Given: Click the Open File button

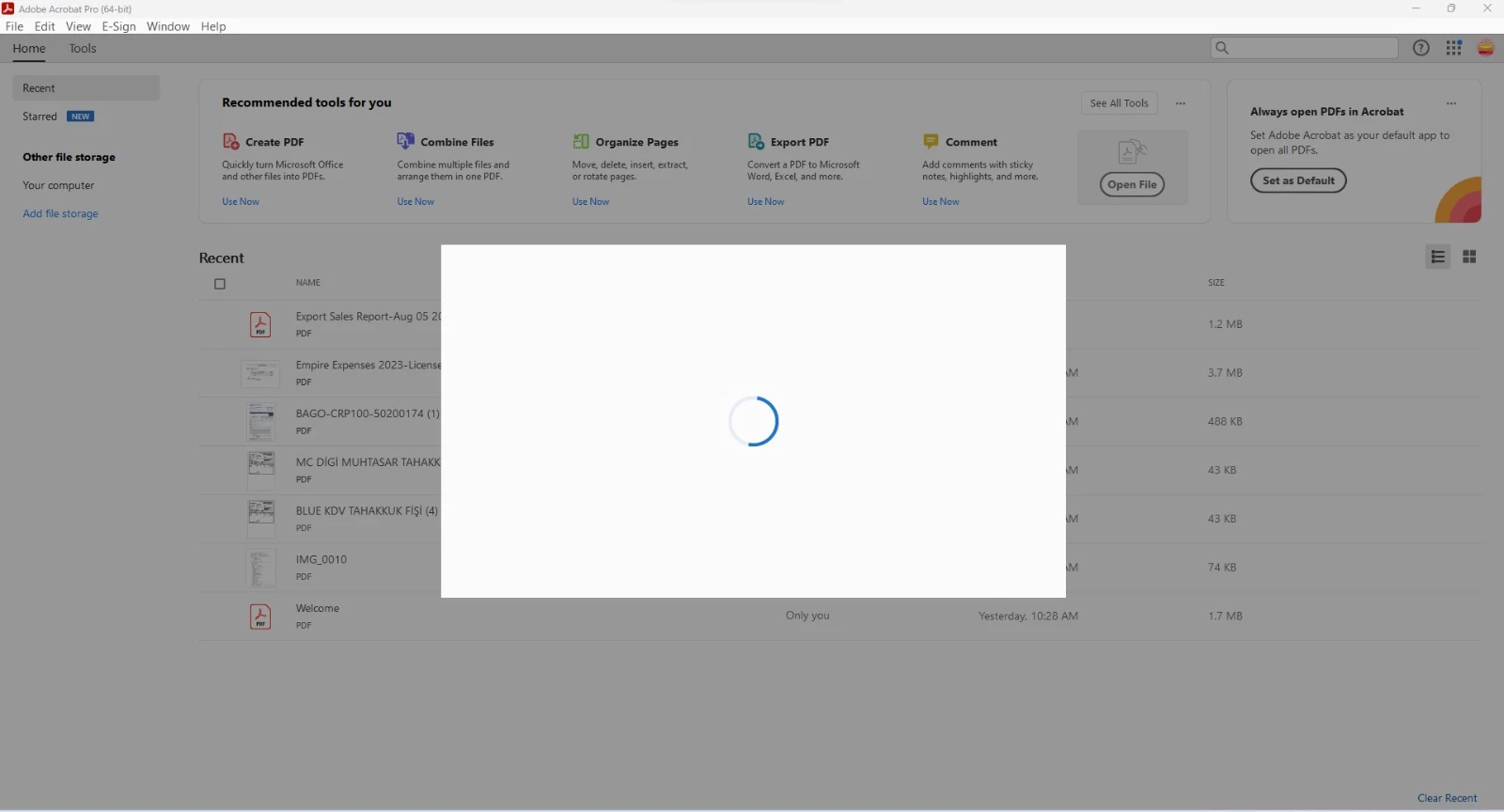Looking at the screenshot, I should pyautogui.click(x=1132, y=185).
